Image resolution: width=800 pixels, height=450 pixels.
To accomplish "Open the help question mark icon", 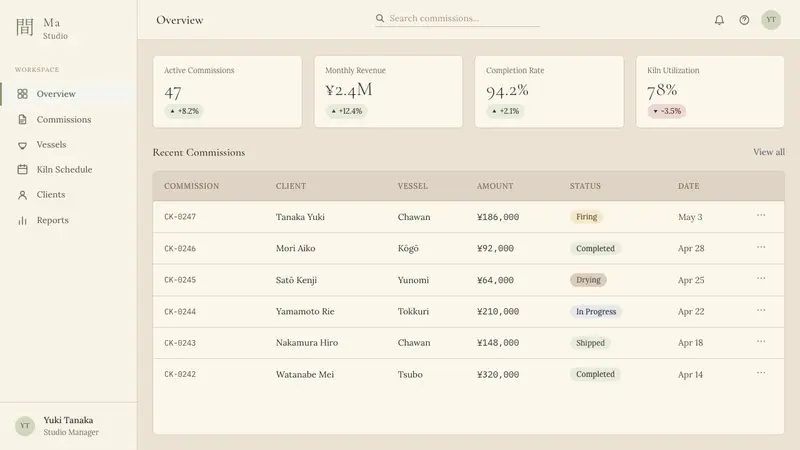I will coord(744,20).
